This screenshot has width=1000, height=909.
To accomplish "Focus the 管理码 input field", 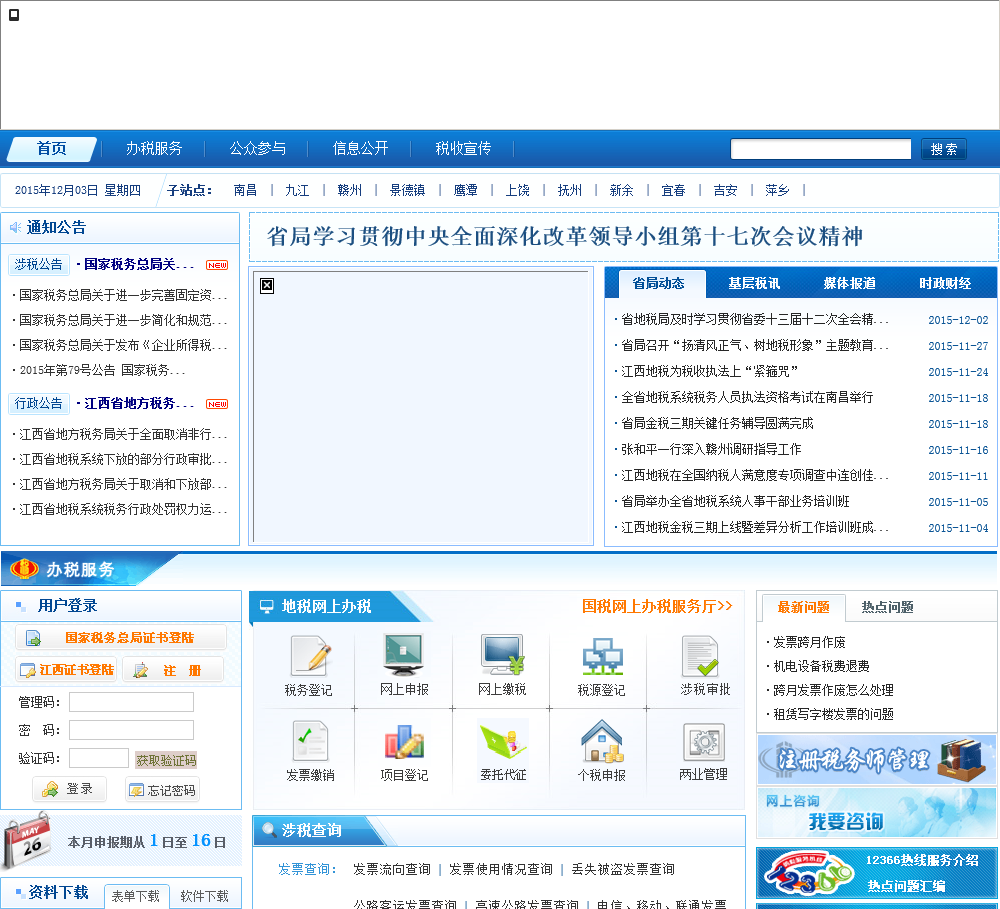I will coord(131,702).
